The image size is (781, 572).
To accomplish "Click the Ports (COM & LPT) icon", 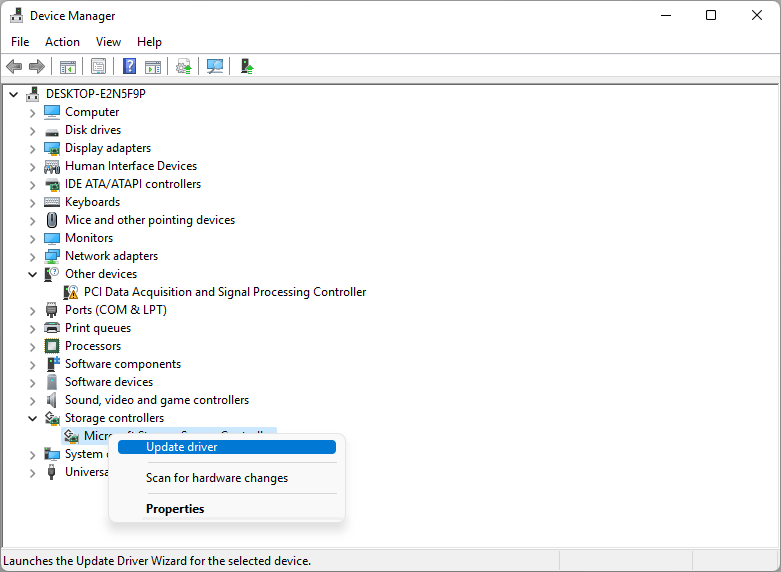I will point(52,310).
